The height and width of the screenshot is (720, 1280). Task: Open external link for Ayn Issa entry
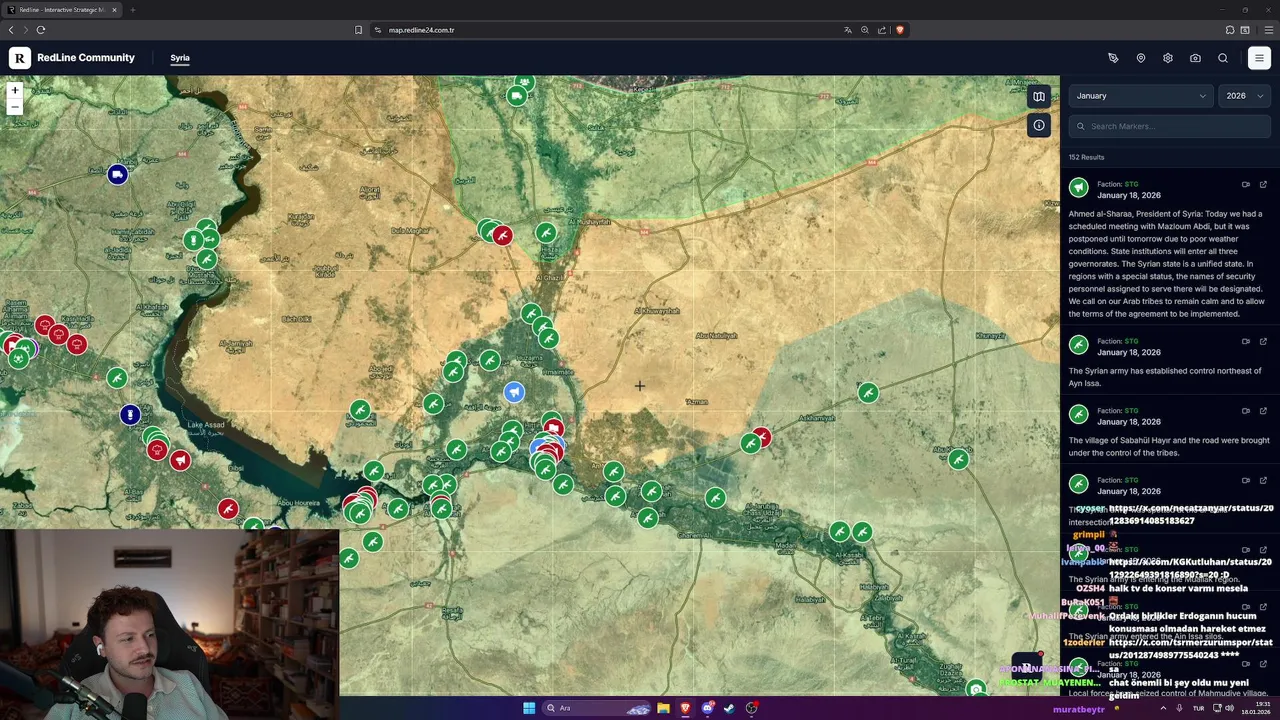pos(1263,341)
